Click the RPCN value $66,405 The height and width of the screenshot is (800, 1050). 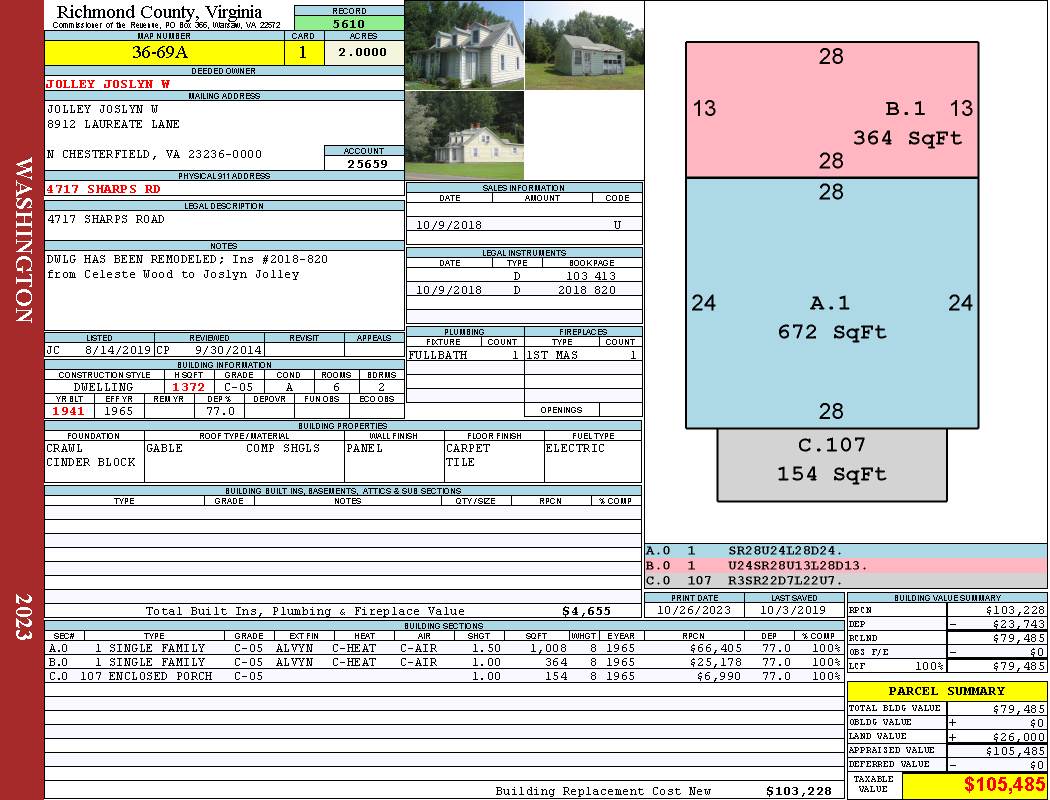pos(716,648)
